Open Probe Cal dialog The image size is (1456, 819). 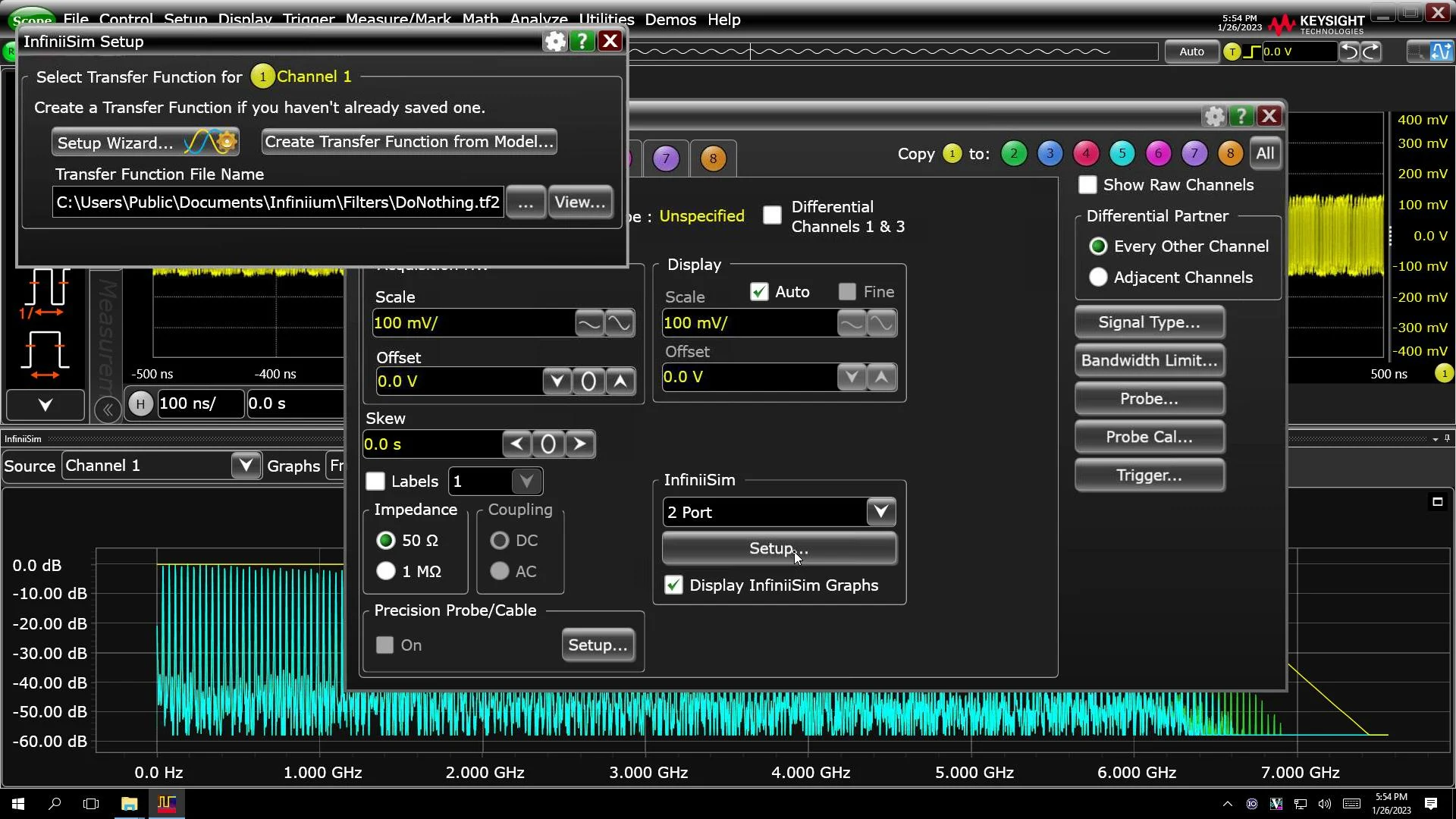click(x=1150, y=438)
